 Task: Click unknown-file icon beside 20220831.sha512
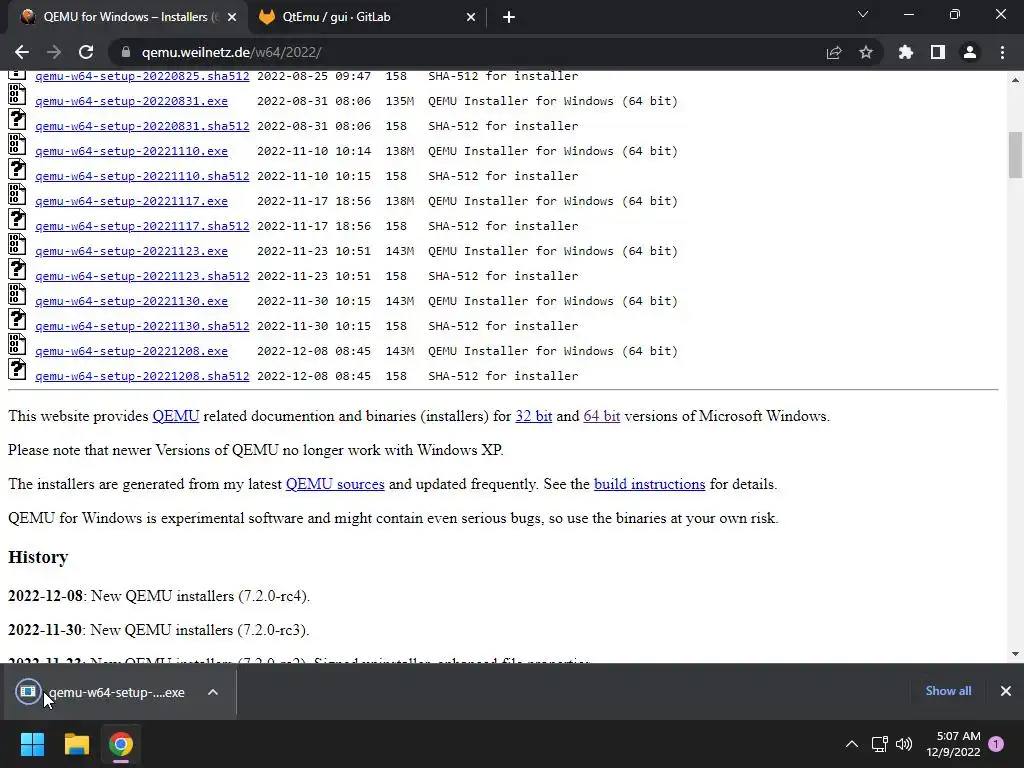(x=17, y=119)
